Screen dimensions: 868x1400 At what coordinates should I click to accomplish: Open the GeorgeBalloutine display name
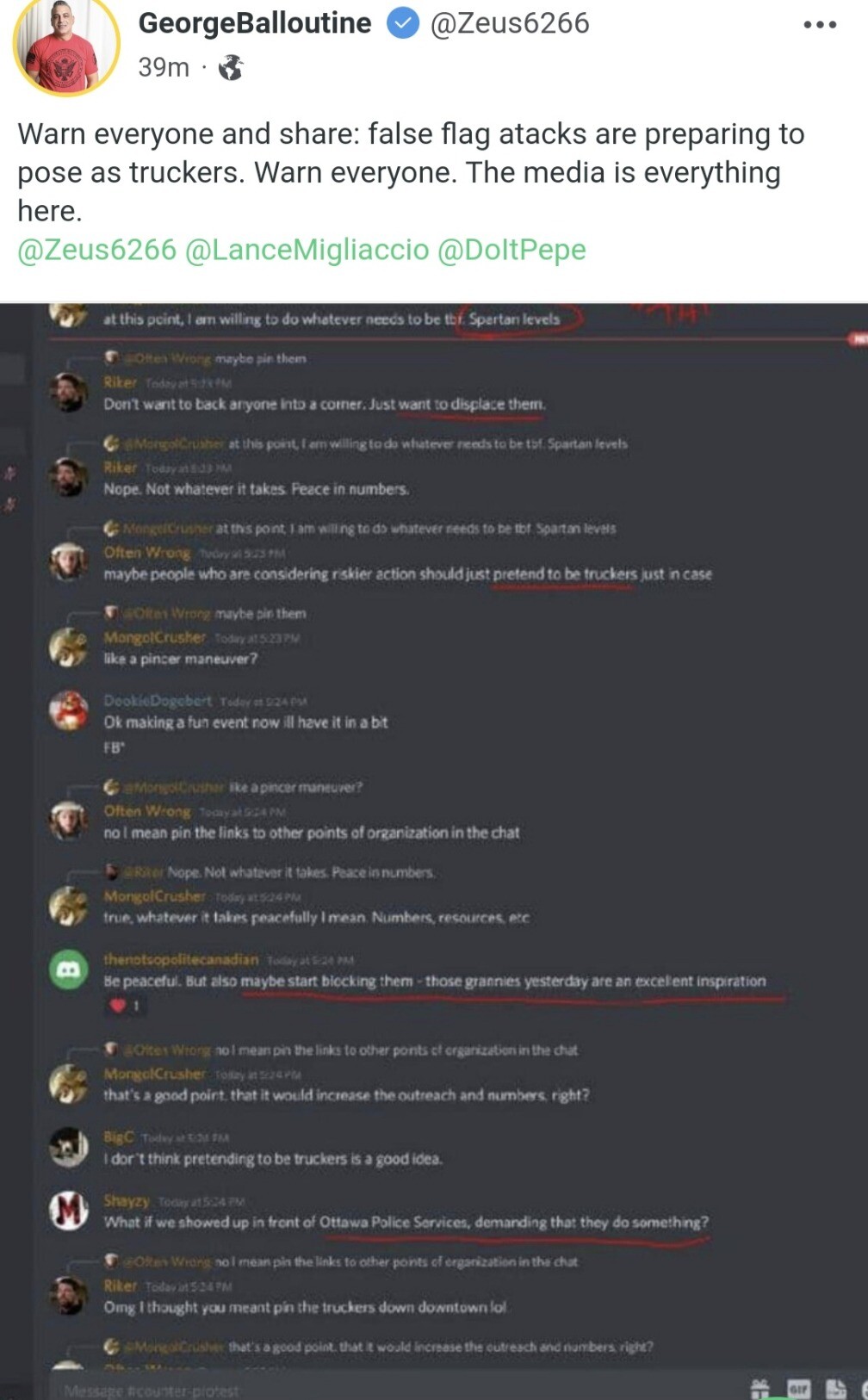[255, 23]
